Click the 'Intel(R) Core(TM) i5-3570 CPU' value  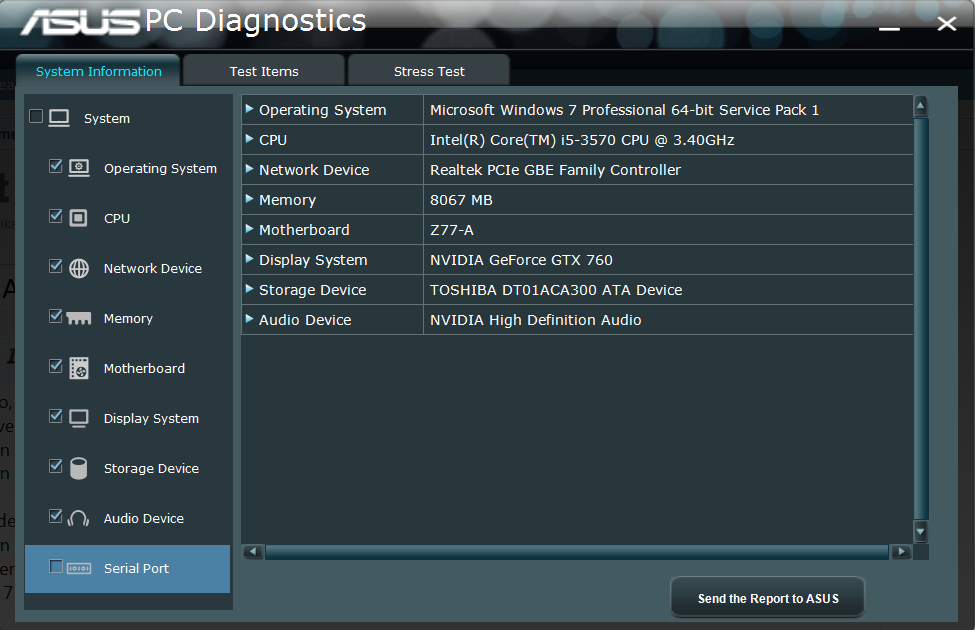pyautogui.click(x=582, y=140)
